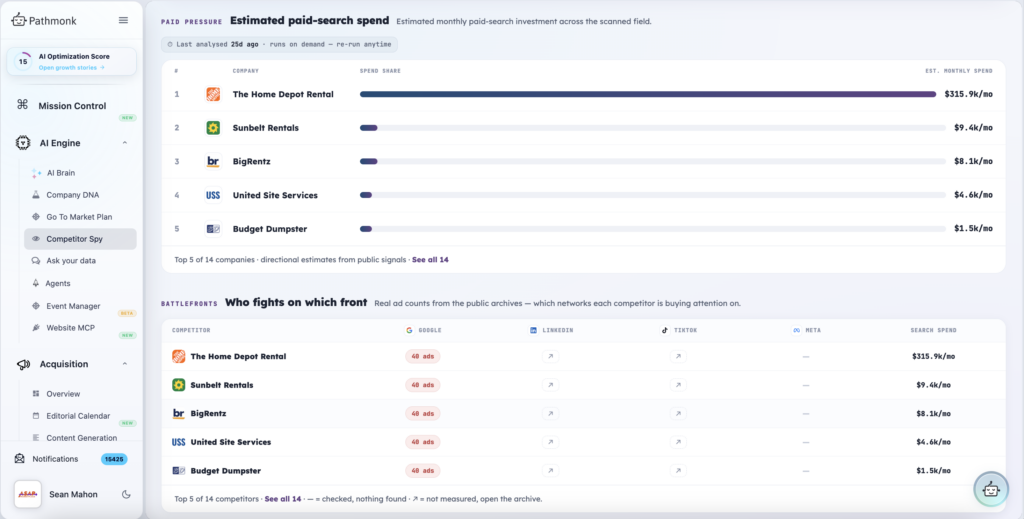Image resolution: width=1024 pixels, height=519 pixels.
Task: Open Website MCP
Action: 71,328
